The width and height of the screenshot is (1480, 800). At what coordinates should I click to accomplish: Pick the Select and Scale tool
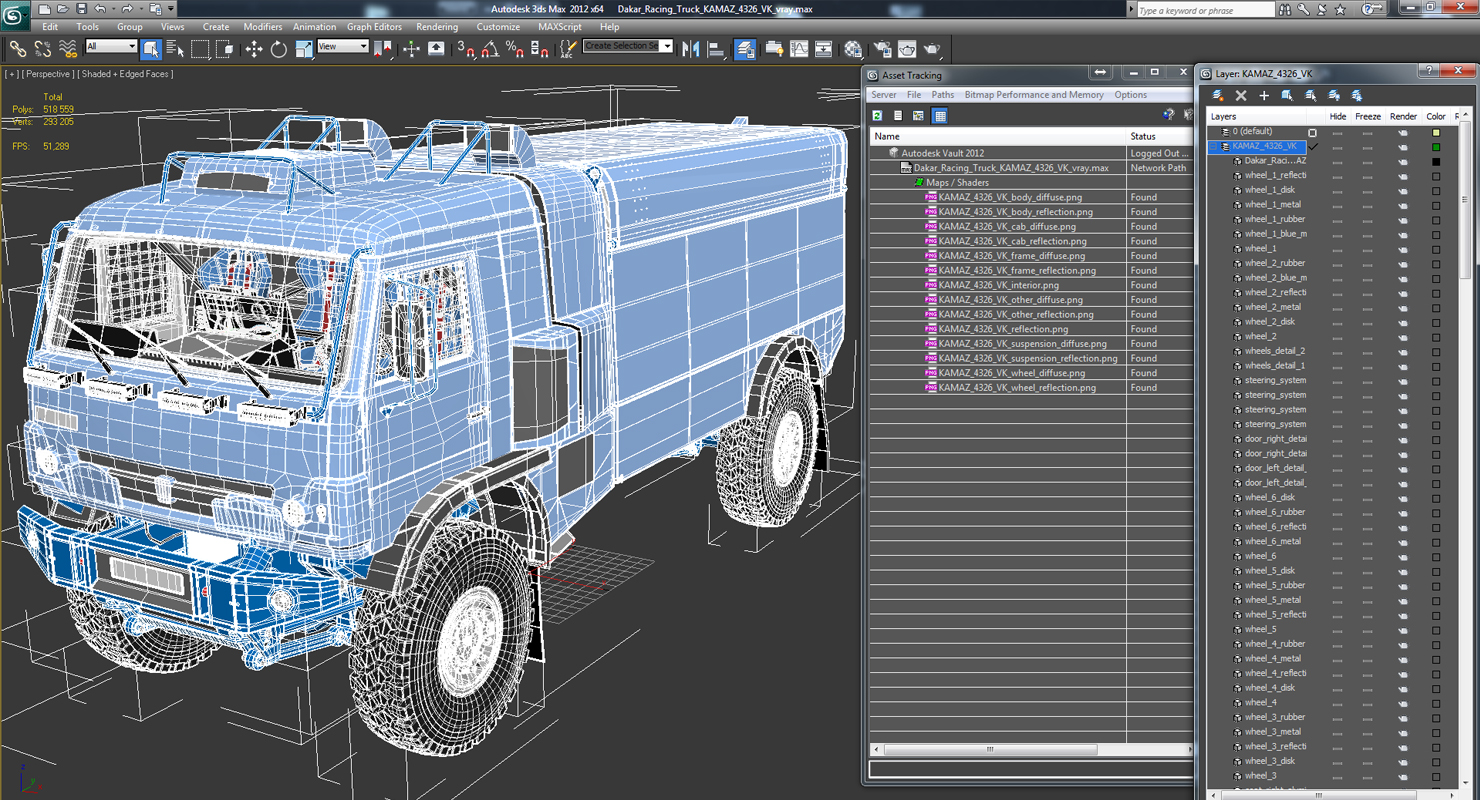[x=302, y=48]
